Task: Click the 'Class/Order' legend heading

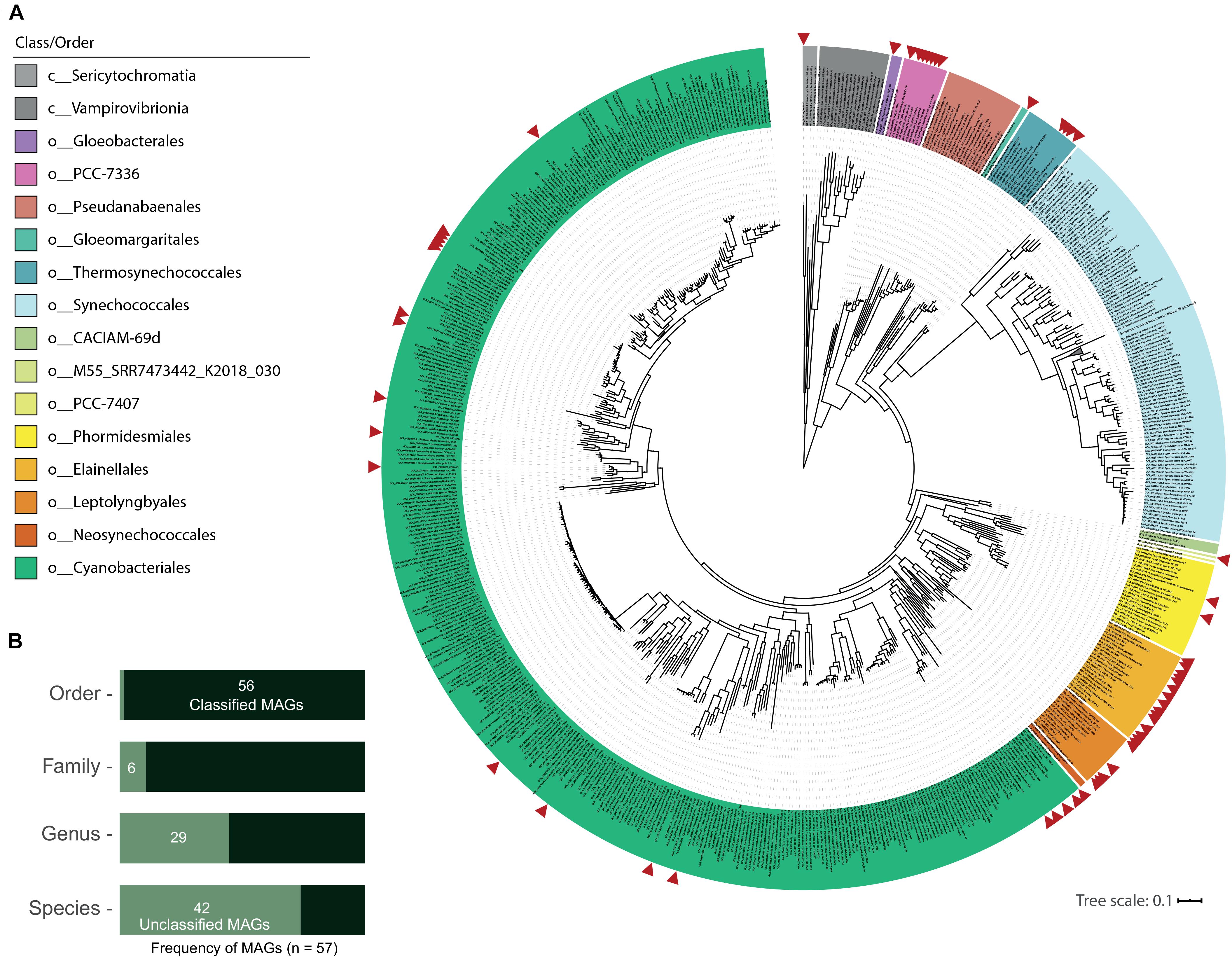Action: coord(55,43)
